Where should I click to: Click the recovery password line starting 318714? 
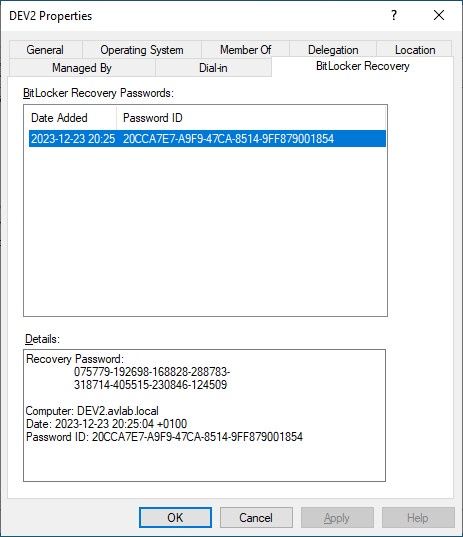coord(151,385)
